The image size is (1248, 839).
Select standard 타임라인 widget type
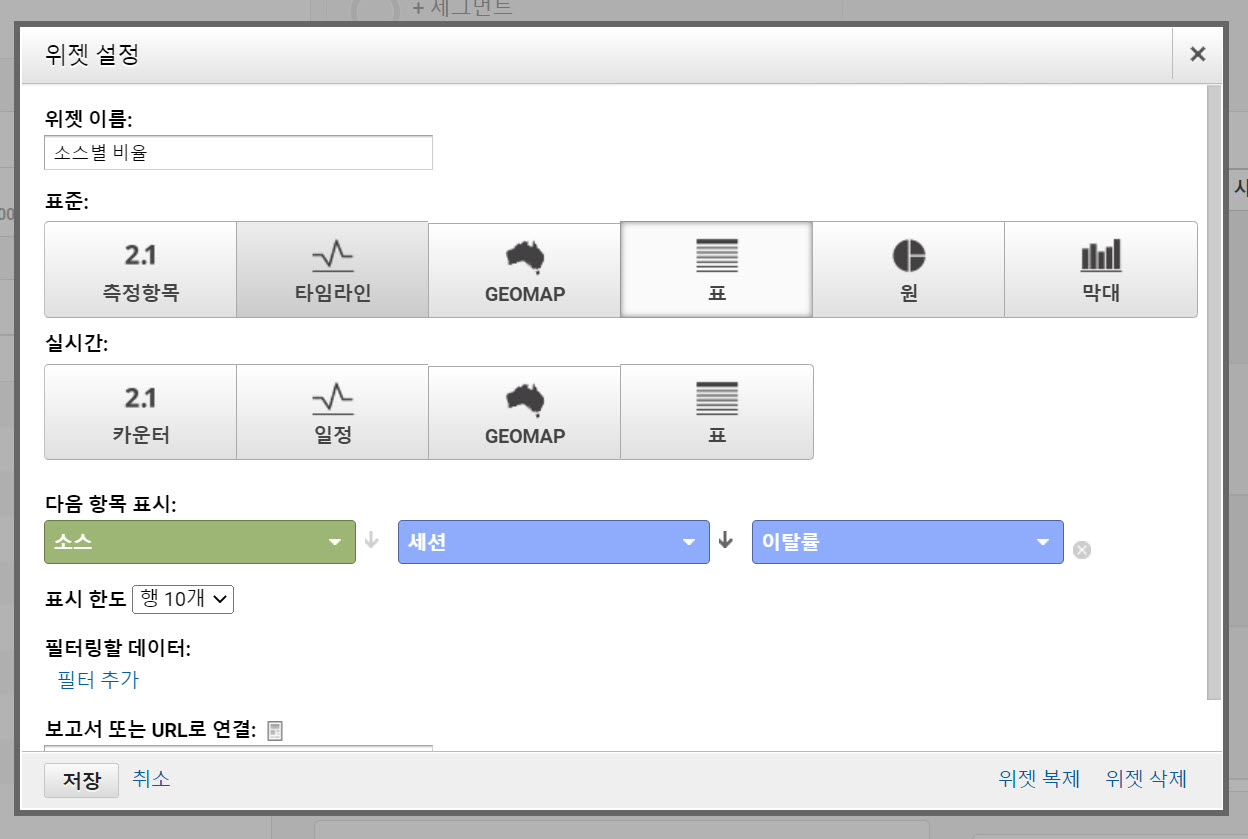point(333,270)
